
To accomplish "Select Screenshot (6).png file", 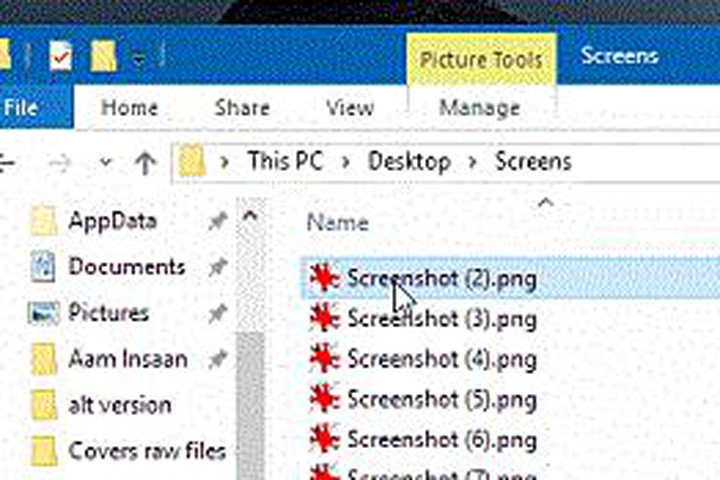I will [442, 440].
